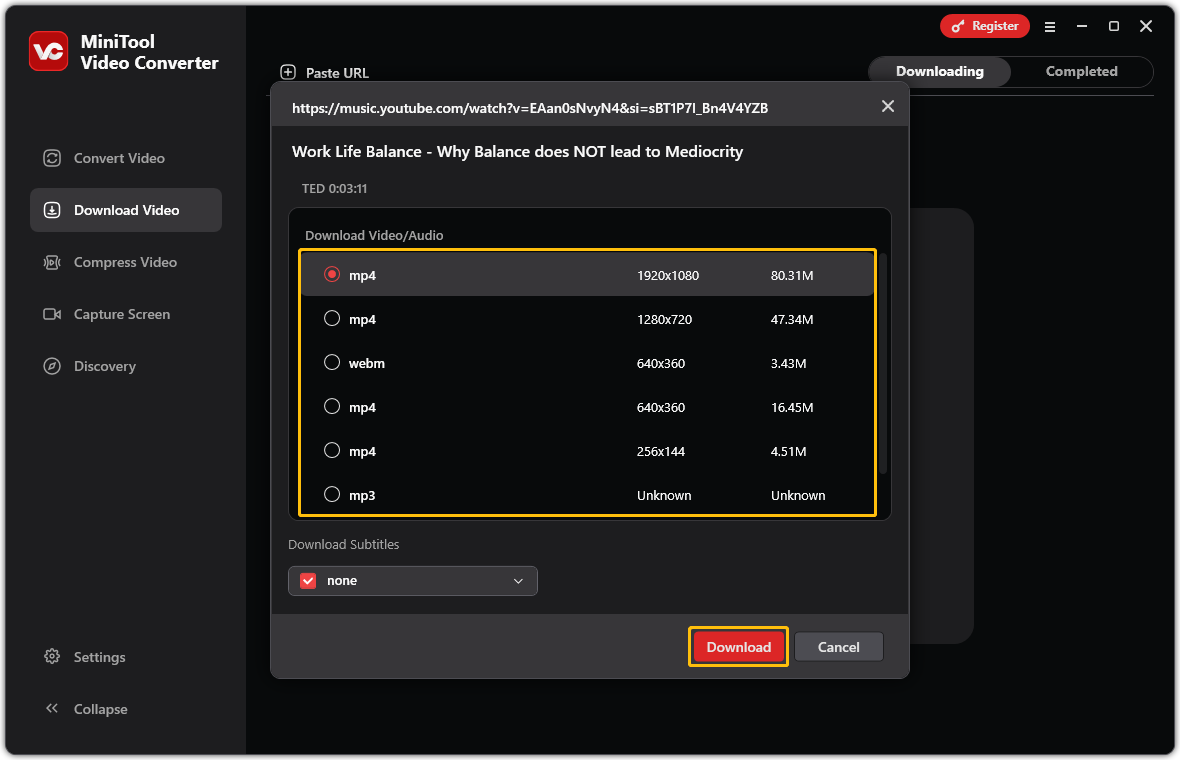The width and height of the screenshot is (1180, 760).
Task: Click the video title Work Life Balance
Action: point(517,152)
